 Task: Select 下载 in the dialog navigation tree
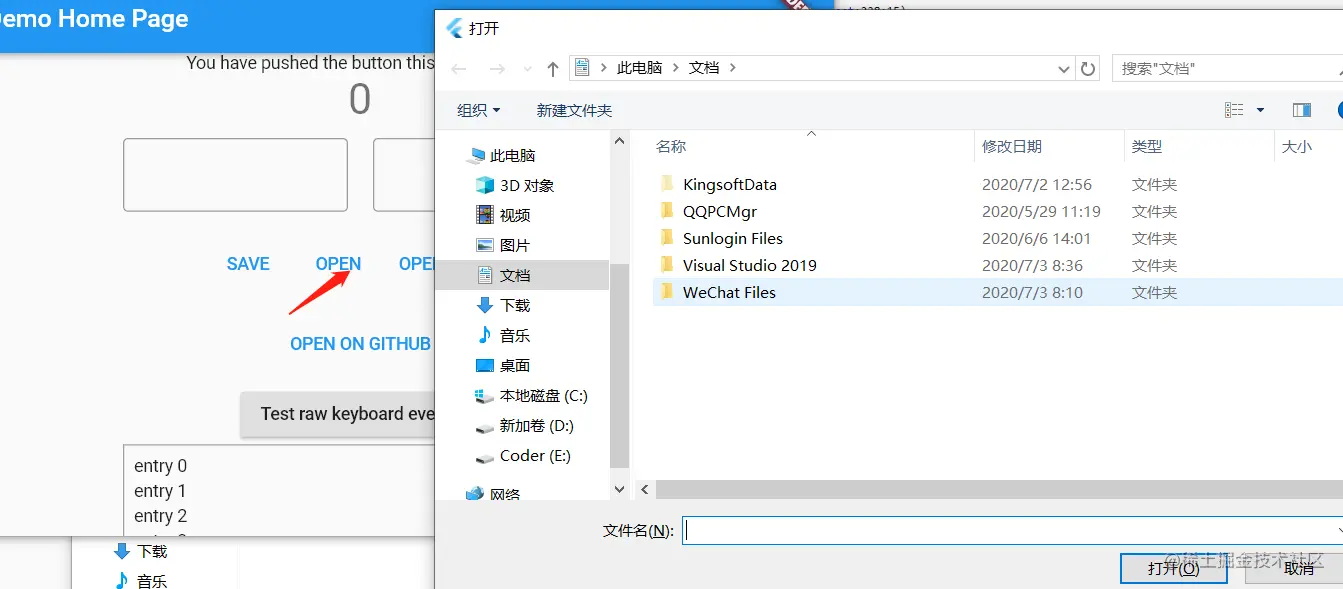[515, 305]
